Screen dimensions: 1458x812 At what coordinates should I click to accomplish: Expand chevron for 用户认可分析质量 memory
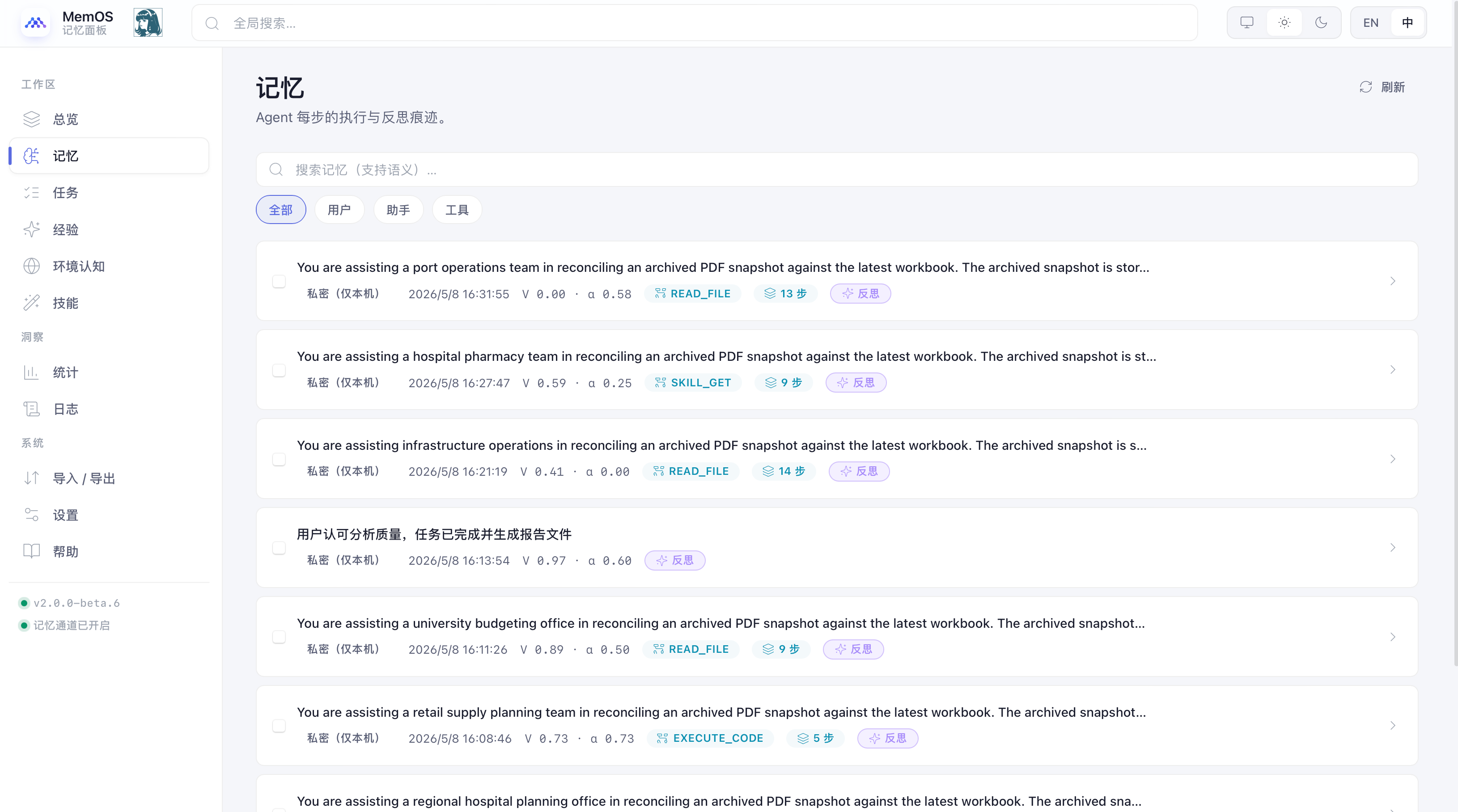click(x=1393, y=548)
